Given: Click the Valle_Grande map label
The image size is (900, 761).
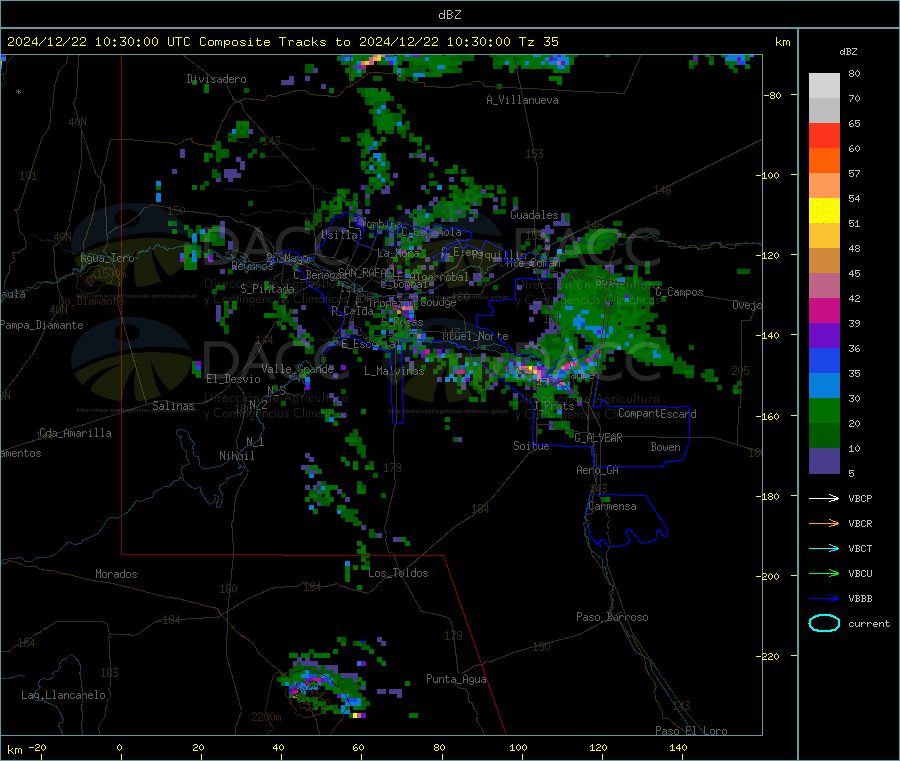Looking at the screenshot, I should click(297, 368).
